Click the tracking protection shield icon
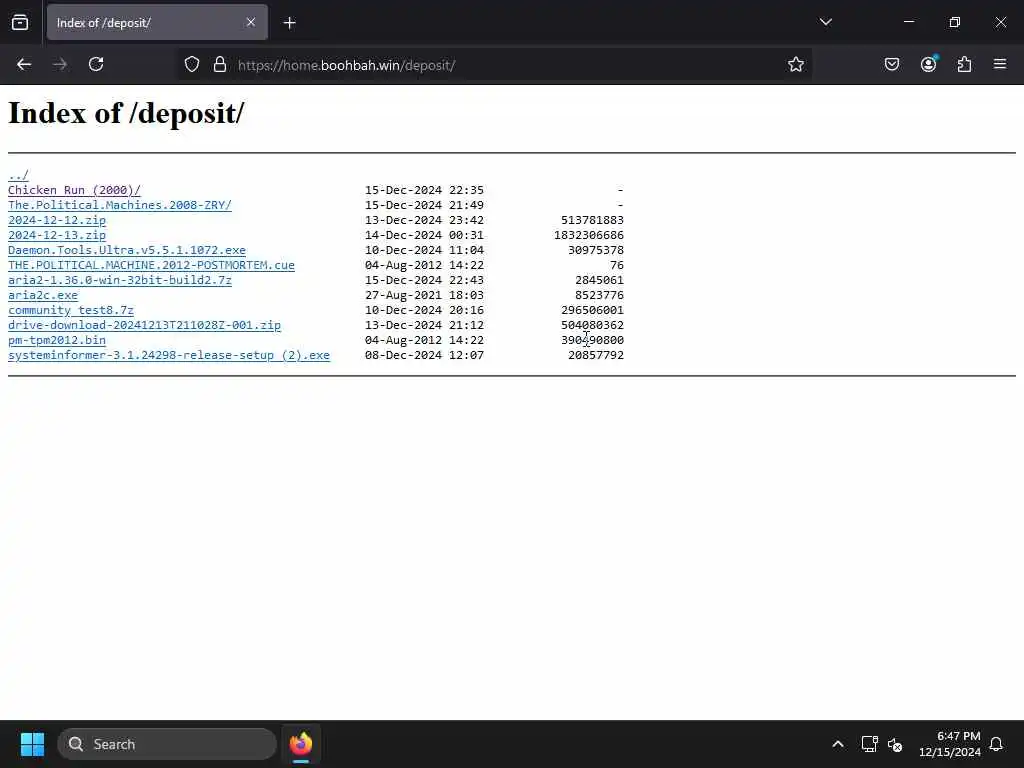This screenshot has height=768, width=1024. coord(192,65)
